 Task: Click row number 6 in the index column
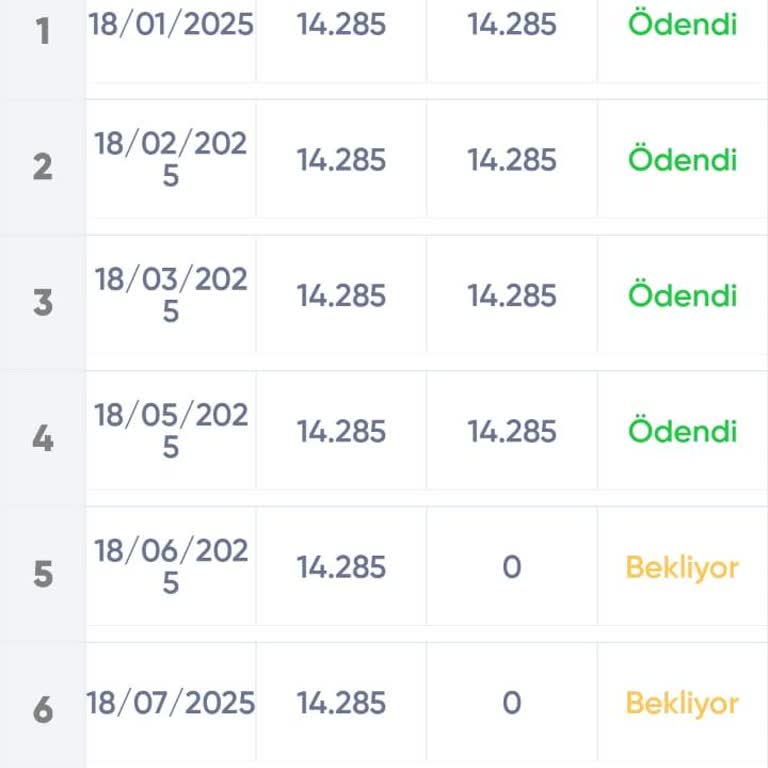[42, 709]
